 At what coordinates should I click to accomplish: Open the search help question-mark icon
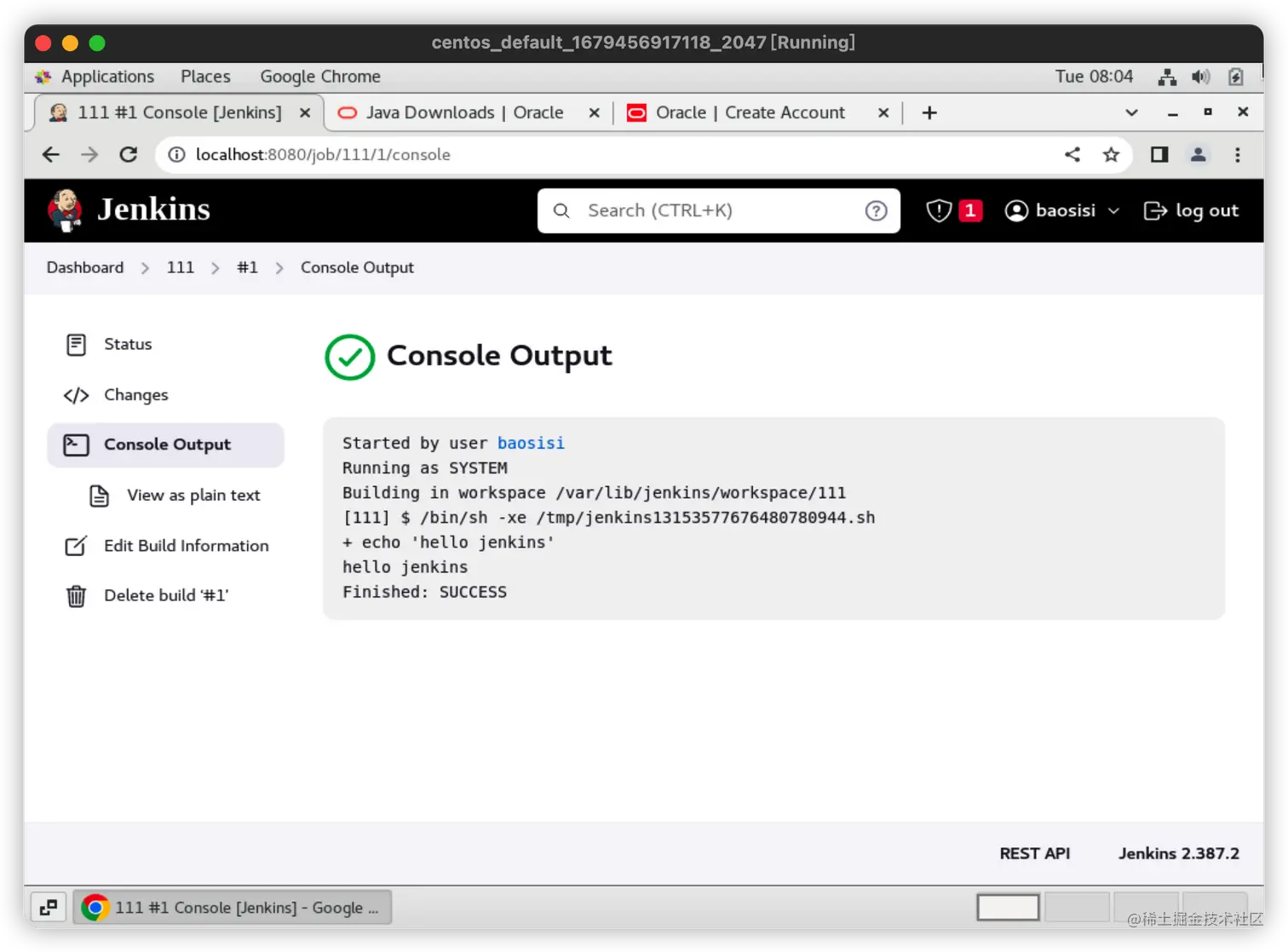[876, 210]
